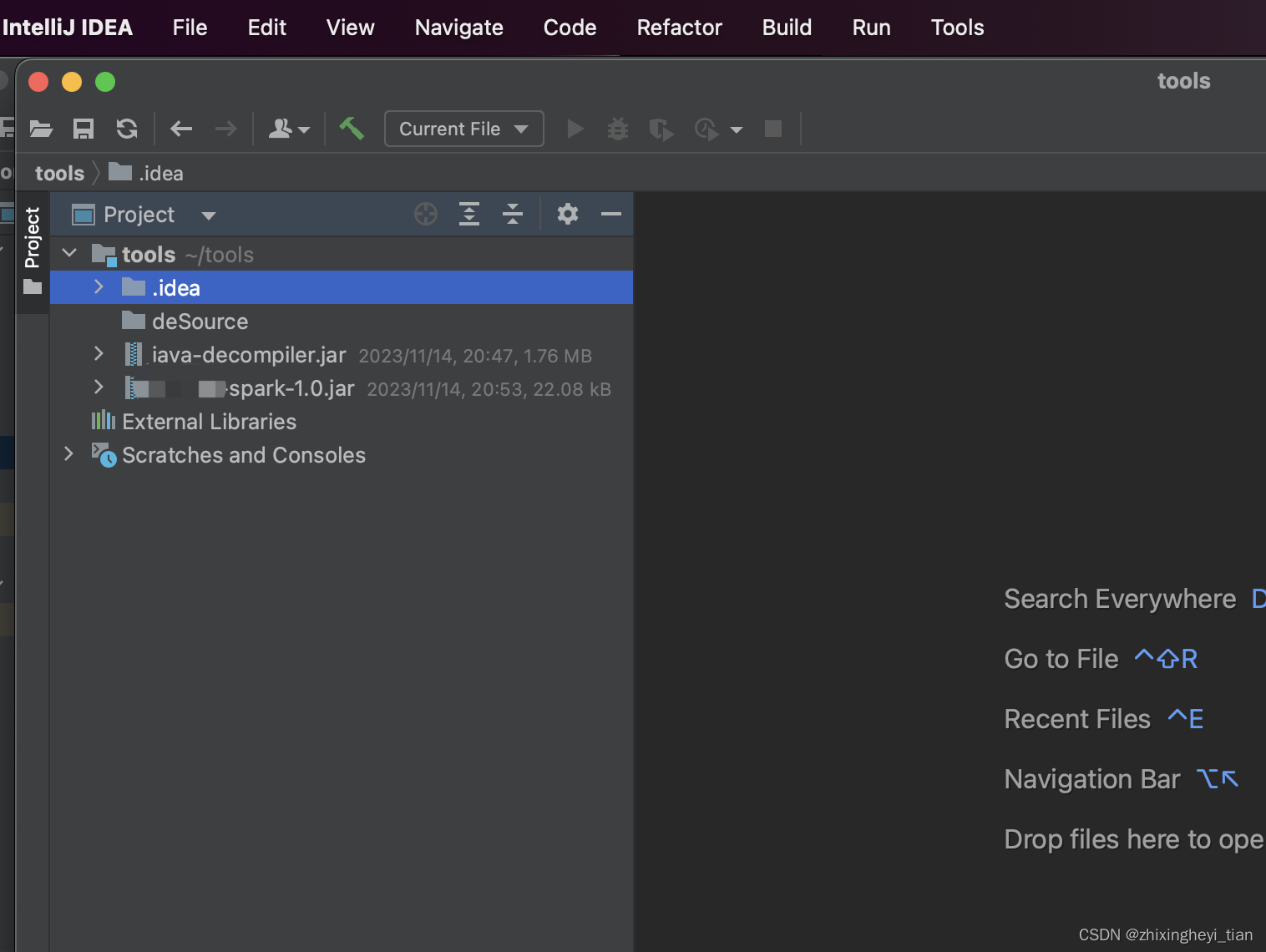Click folder icon below Project side tab

(x=33, y=287)
